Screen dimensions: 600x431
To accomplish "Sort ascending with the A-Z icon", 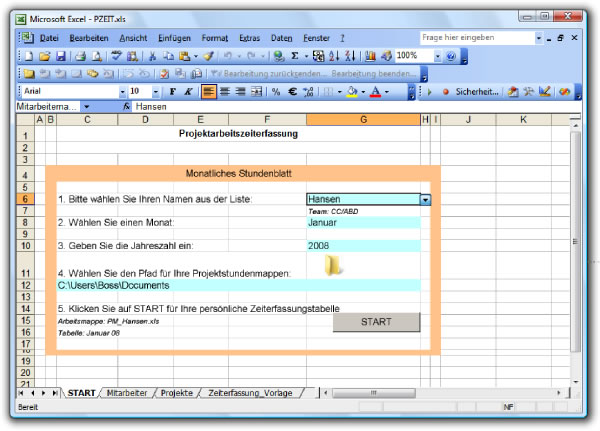I will [x=333, y=56].
